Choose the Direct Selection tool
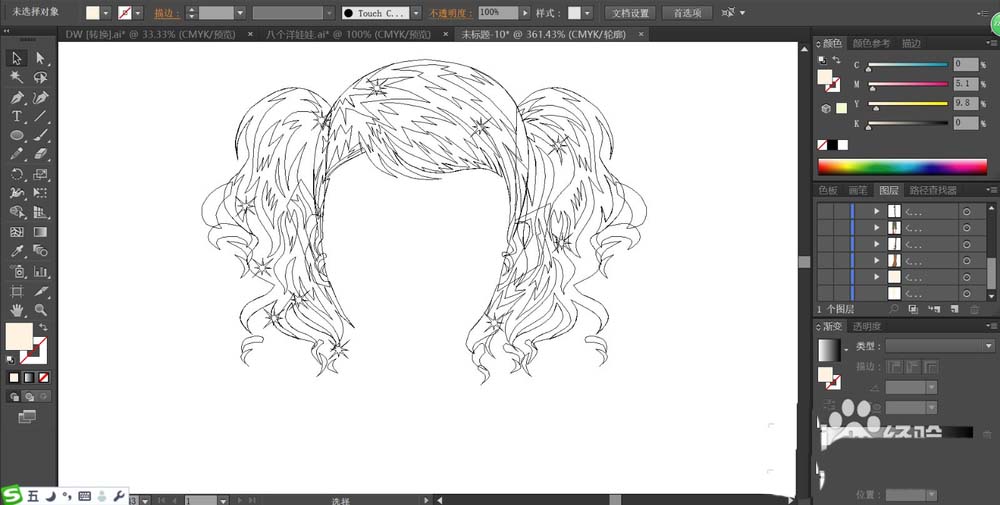 pyautogui.click(x=41, y=59)
